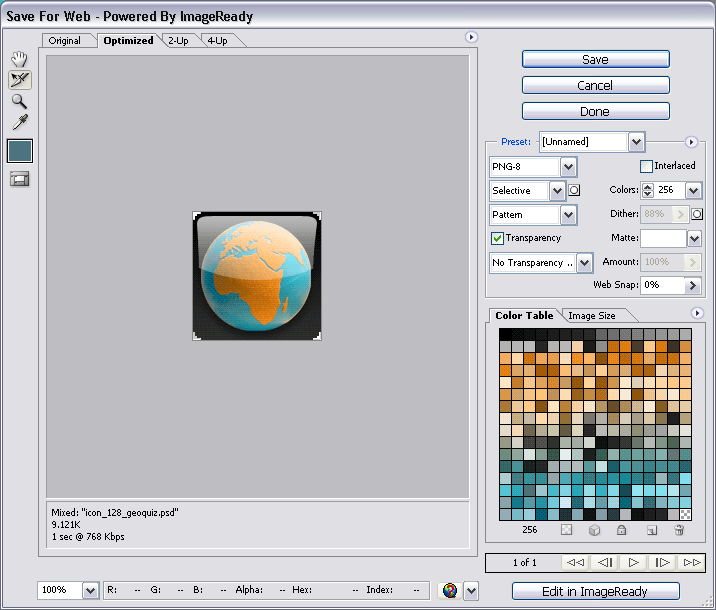Select the Zoom tool

pos(19,101)
